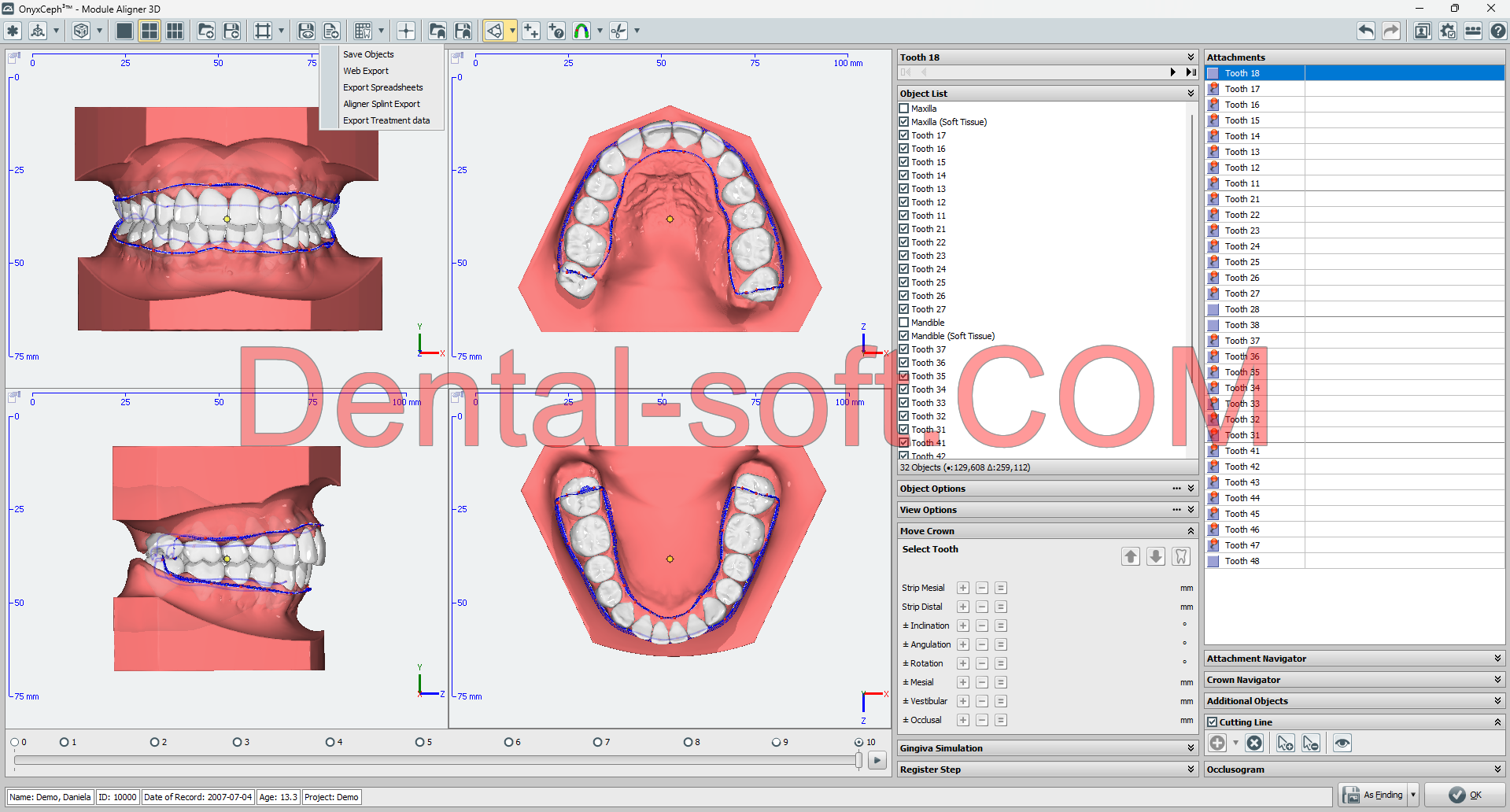Image resolution: width=1510 pixels, height=812 pixels.
Task: Click the undo arrow icon
Action: click(1366, 31)
